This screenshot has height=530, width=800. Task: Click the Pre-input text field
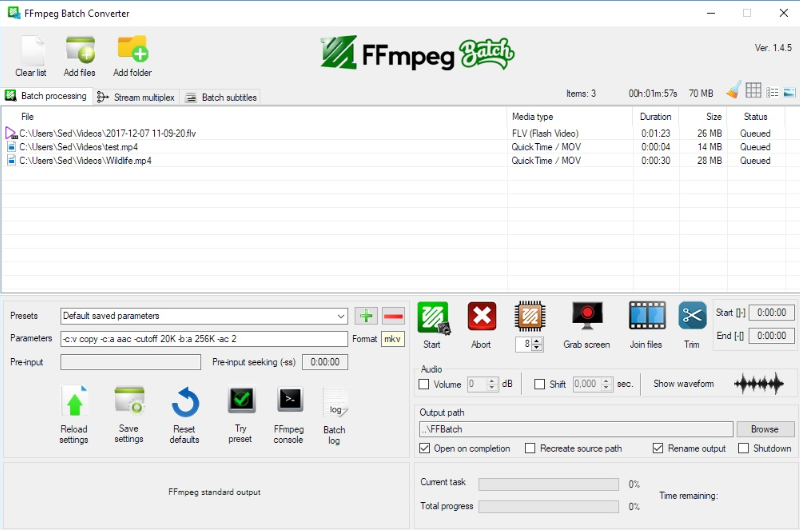(x=131, y=362)
